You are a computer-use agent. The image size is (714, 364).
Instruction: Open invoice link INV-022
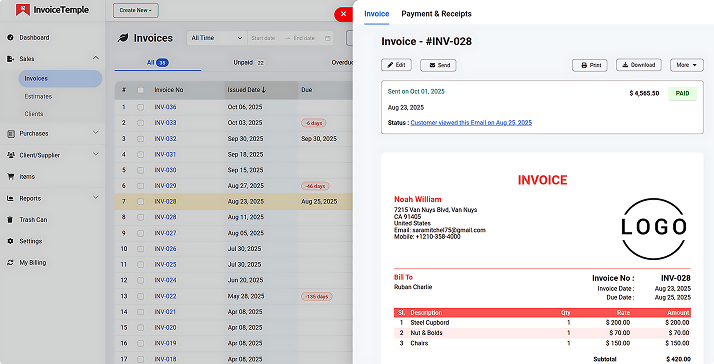pos(165,296)
